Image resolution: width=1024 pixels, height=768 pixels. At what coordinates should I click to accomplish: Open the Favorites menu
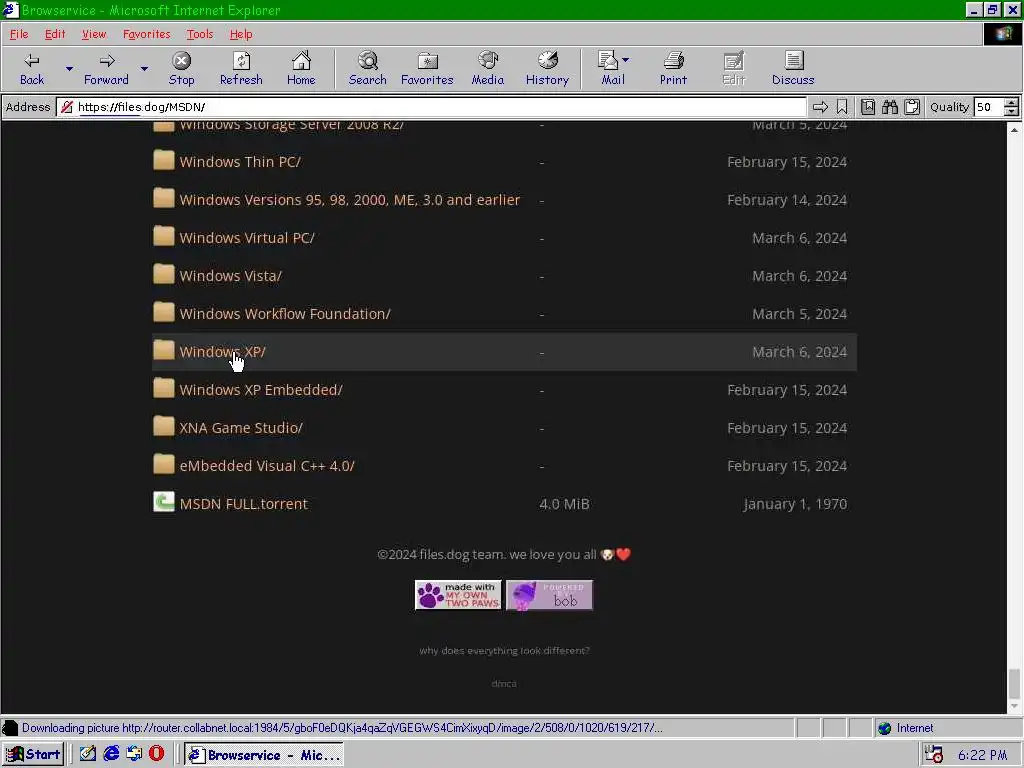(146, 34)
